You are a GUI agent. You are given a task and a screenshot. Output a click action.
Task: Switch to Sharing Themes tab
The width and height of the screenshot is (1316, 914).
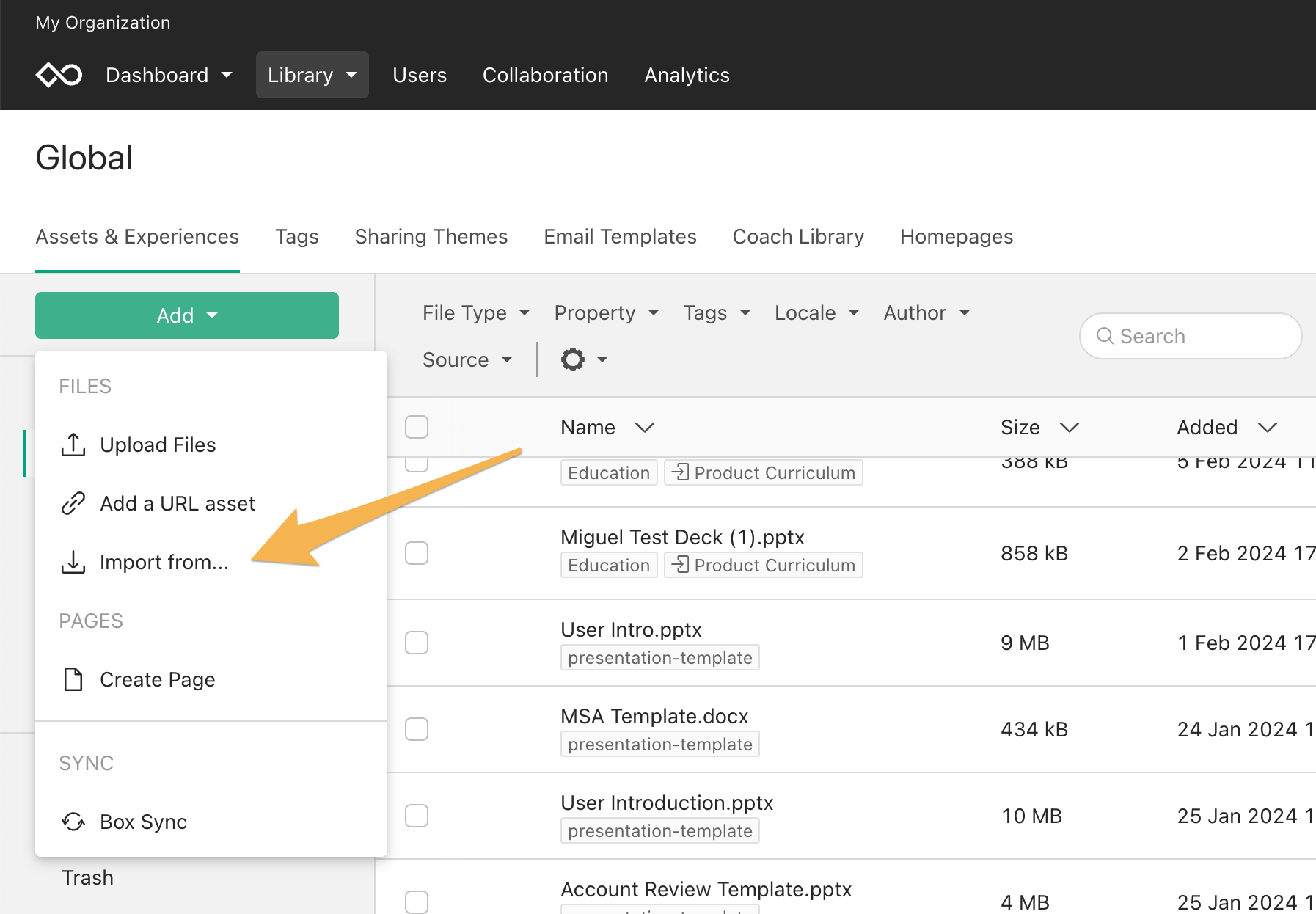coord(431,236)
